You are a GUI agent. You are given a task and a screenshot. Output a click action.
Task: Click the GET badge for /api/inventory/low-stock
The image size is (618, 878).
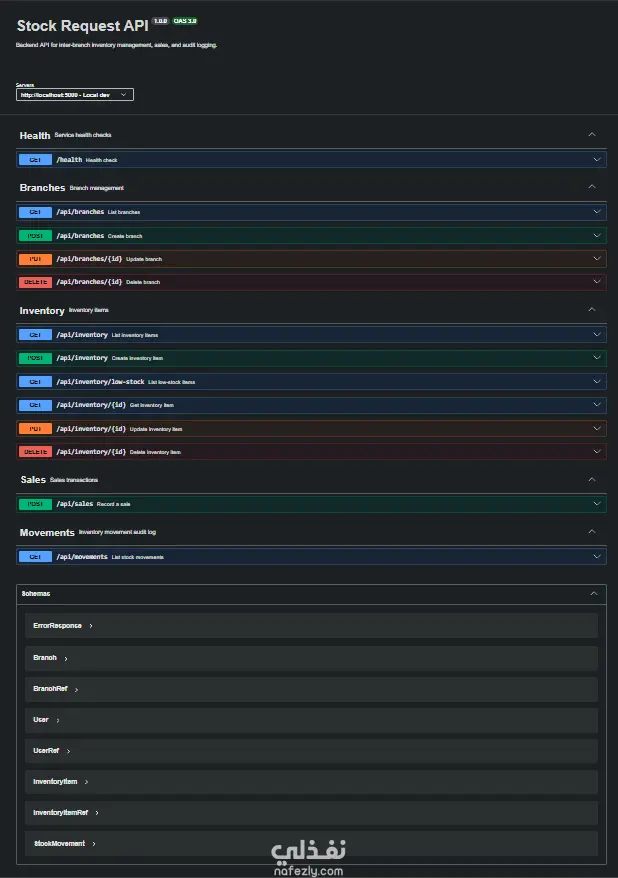click(35, 382)
